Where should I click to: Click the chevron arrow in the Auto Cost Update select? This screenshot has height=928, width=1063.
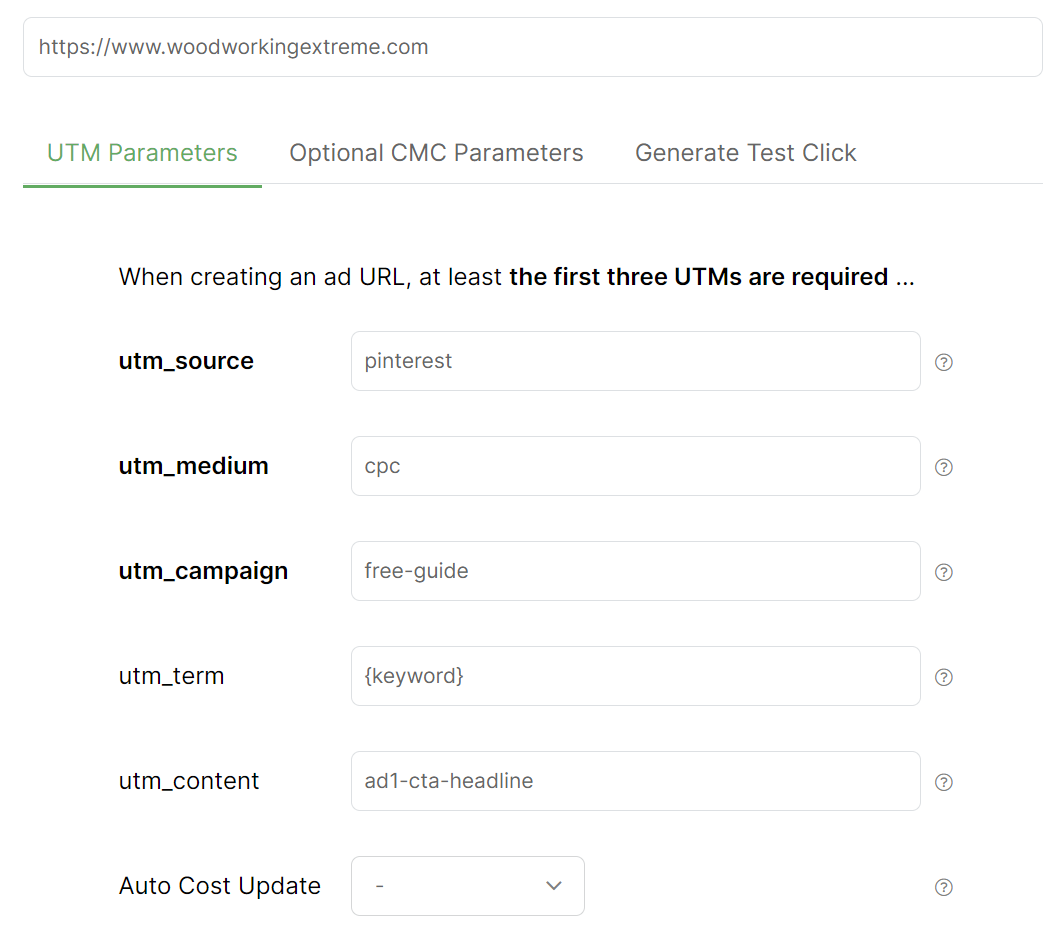[554, 886]
